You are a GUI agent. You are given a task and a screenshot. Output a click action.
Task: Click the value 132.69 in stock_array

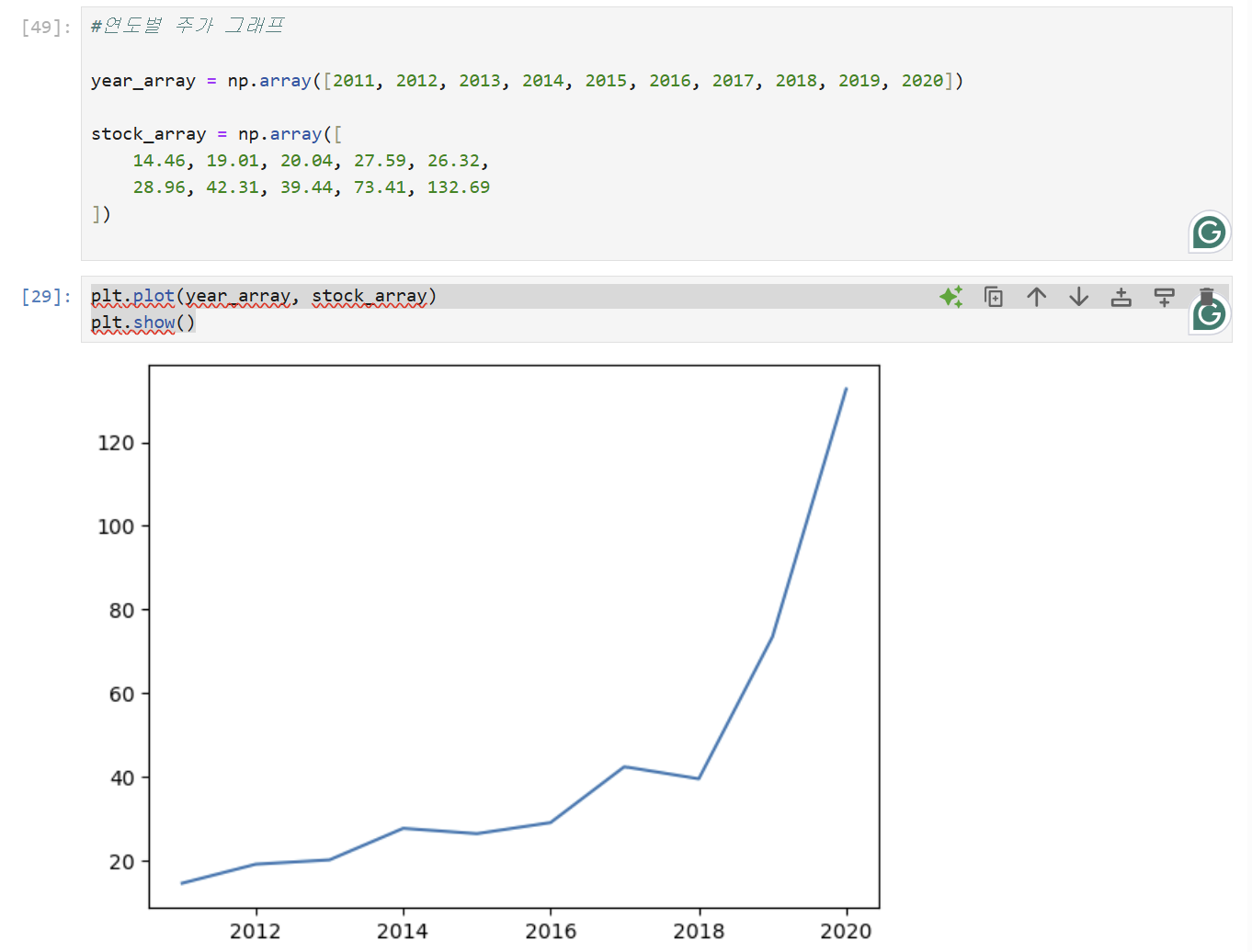pyautogui.click(x=459, y=187)
